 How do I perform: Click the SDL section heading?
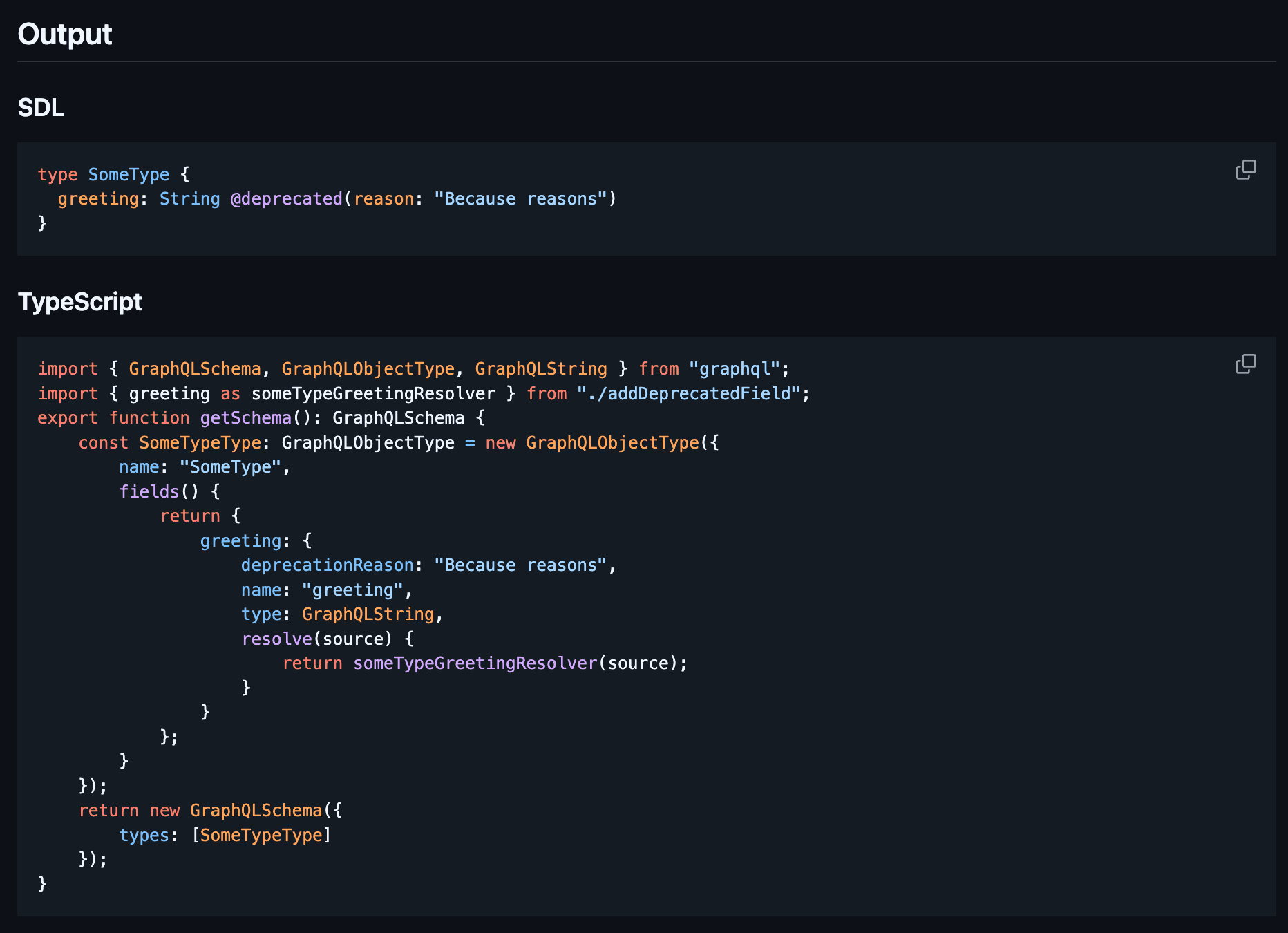(40, 107)
